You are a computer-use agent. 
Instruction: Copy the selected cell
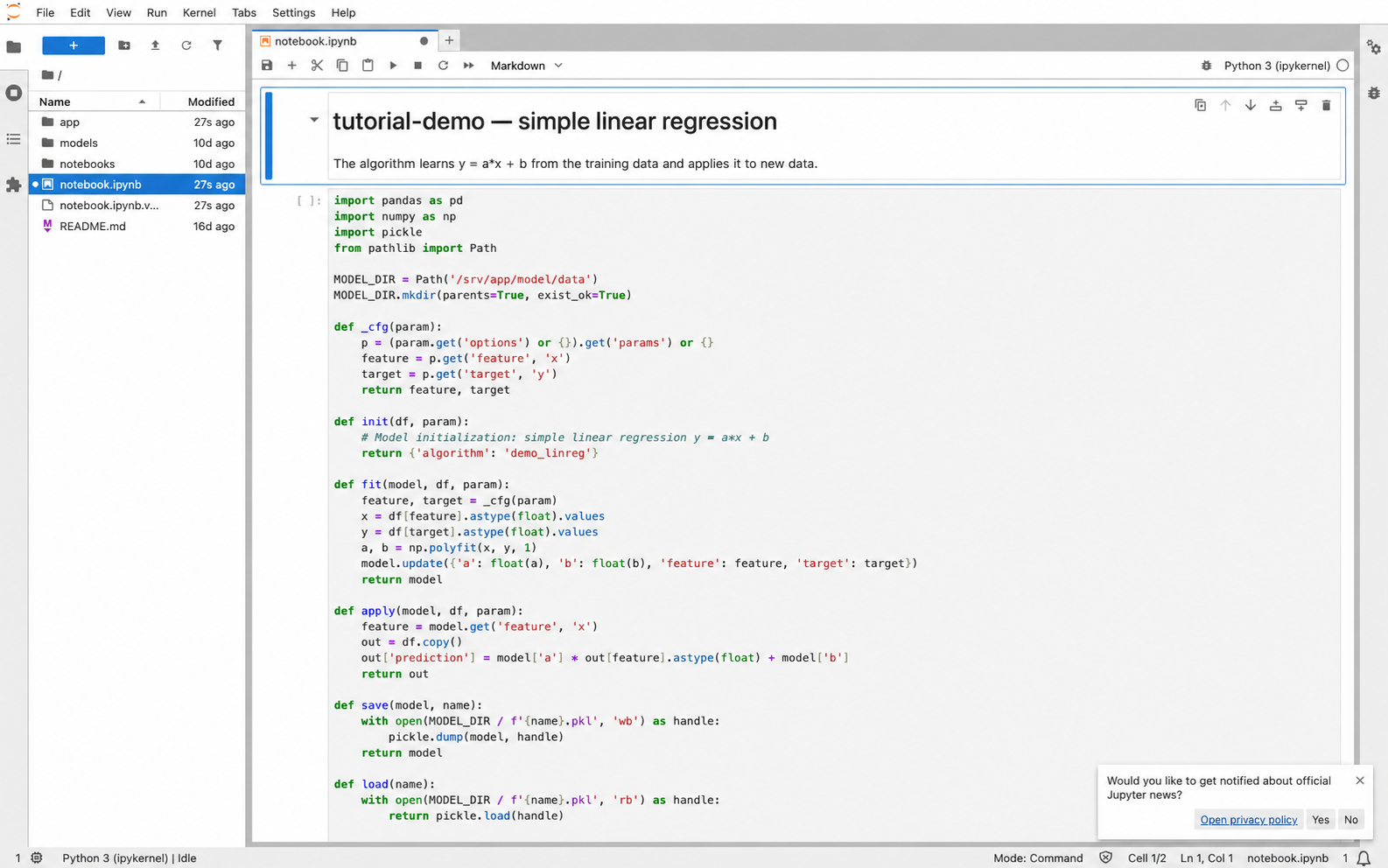tap(342, 66)
